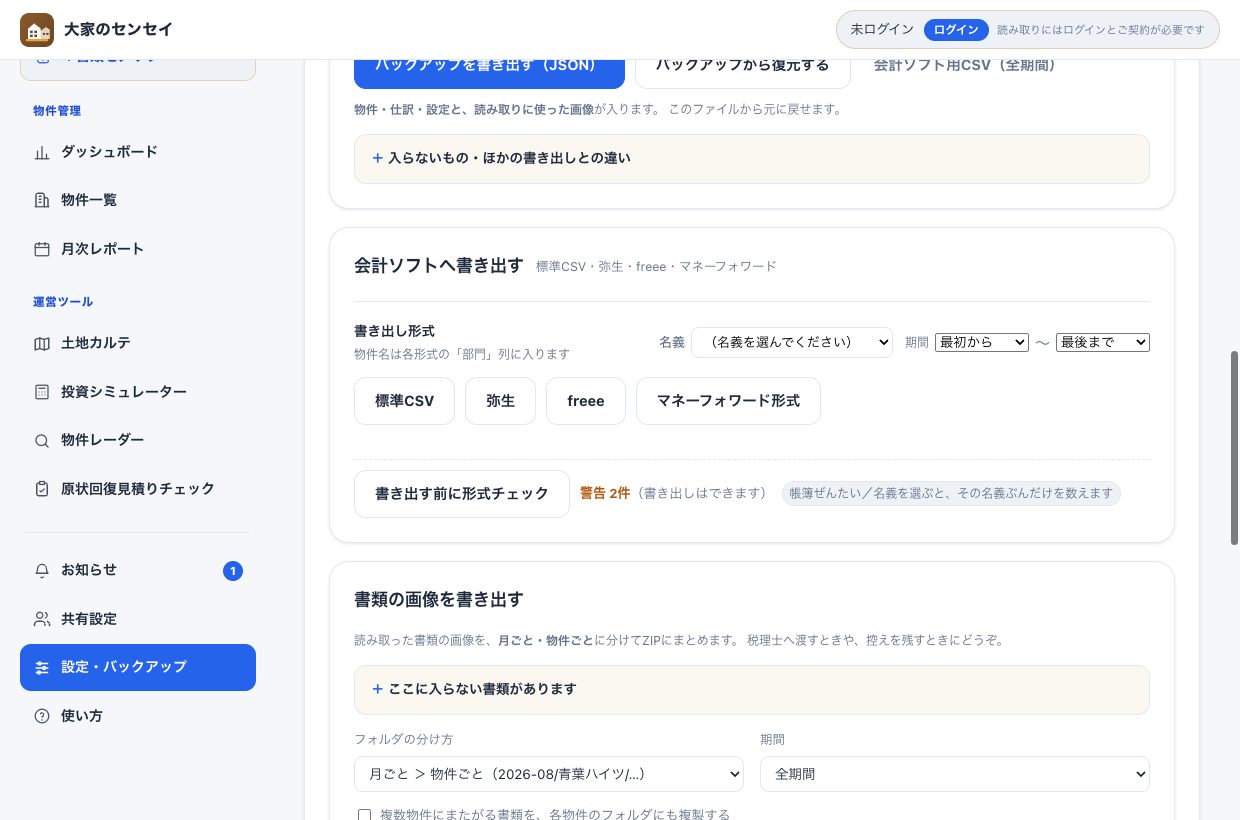Click the 投資シミュレーター calculator icon
Viewport: 1240px width, 820px height.
42,392
